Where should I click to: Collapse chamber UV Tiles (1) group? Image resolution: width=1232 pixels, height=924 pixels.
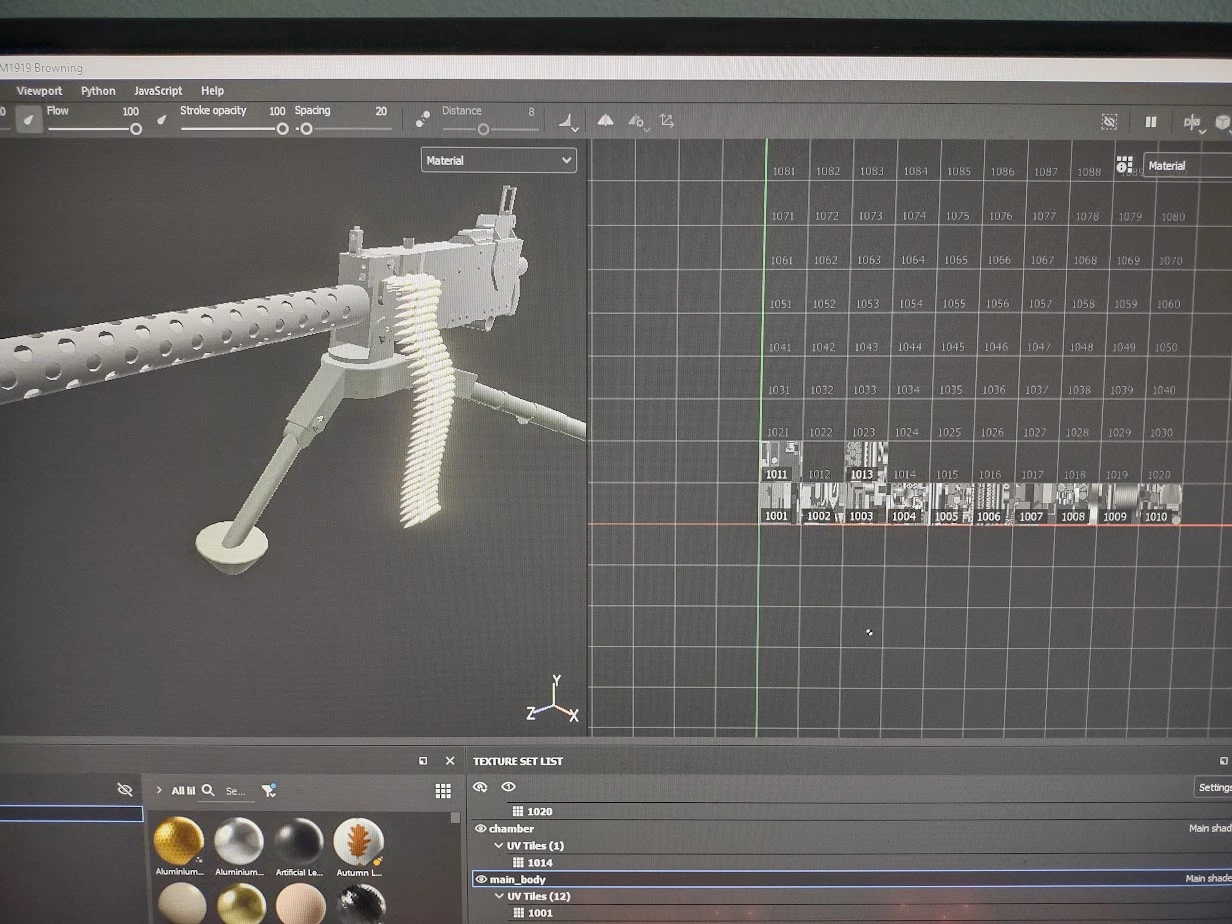pyautogui.click(x=499, y=845)
